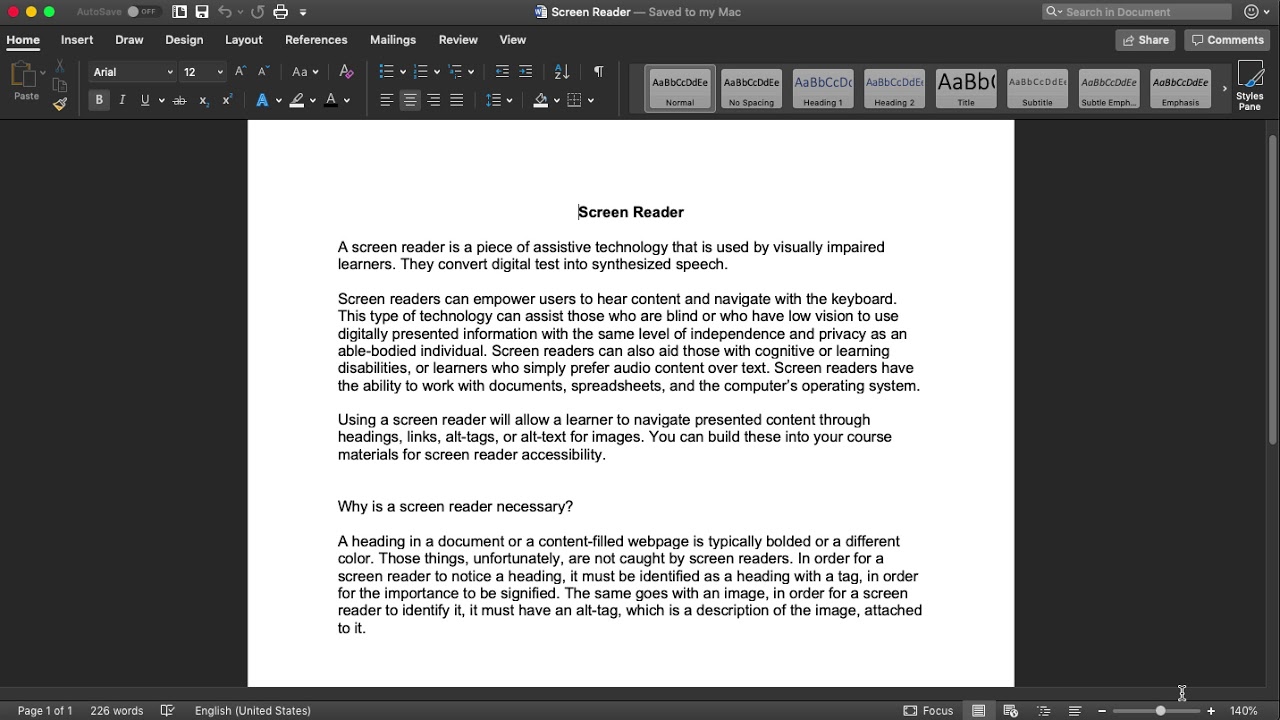Open the template browser icon beside Save
The image size is (1280, 720).
click(179, 12)
